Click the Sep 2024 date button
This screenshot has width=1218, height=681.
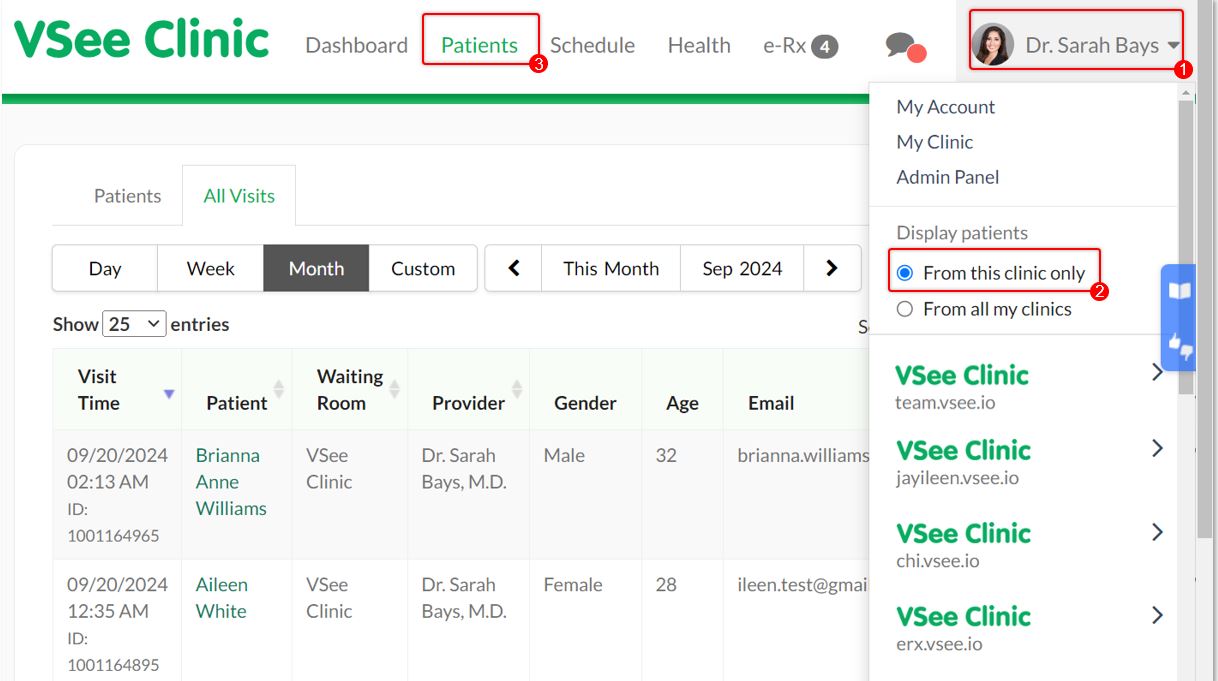742,268
